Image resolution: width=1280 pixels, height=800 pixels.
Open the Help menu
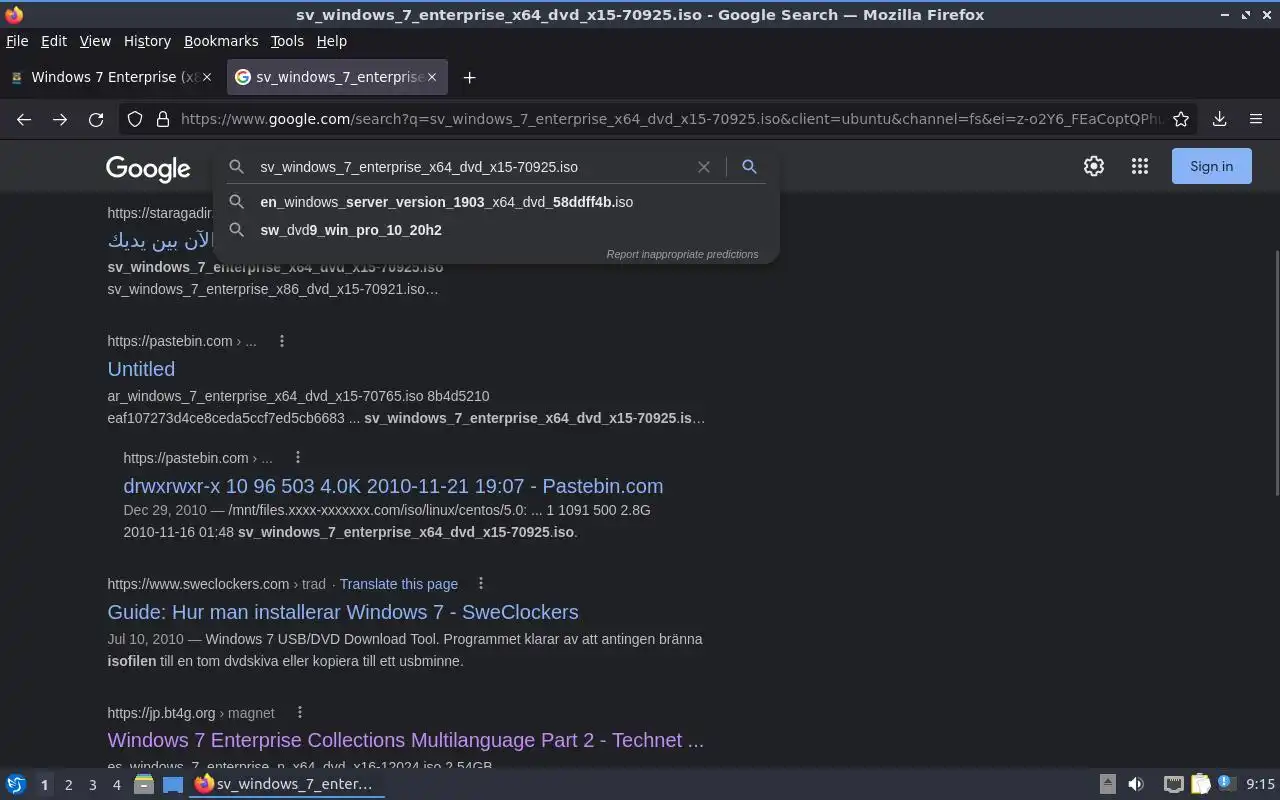tap(331, 41)
